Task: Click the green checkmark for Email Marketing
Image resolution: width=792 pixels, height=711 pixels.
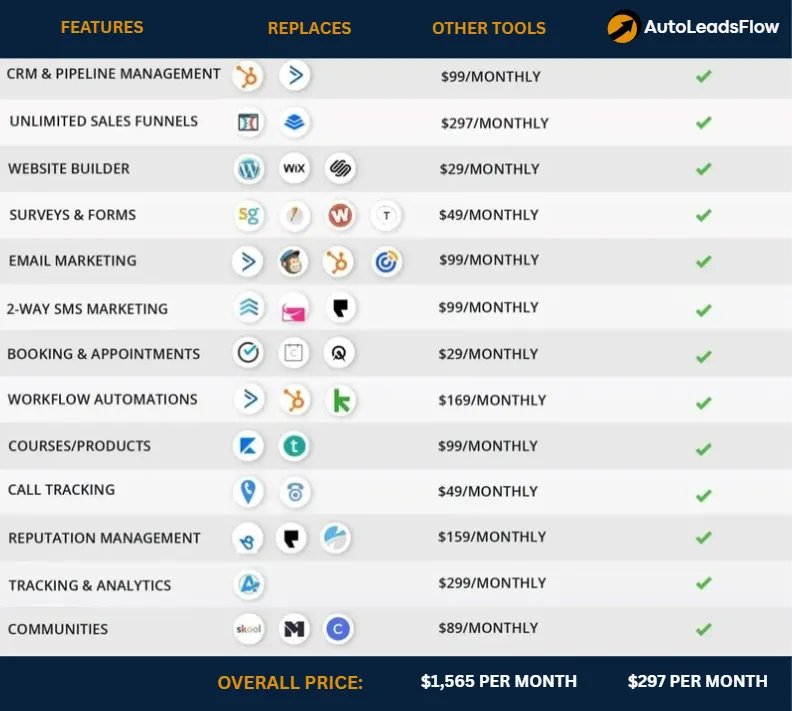Action: (703, 262)
